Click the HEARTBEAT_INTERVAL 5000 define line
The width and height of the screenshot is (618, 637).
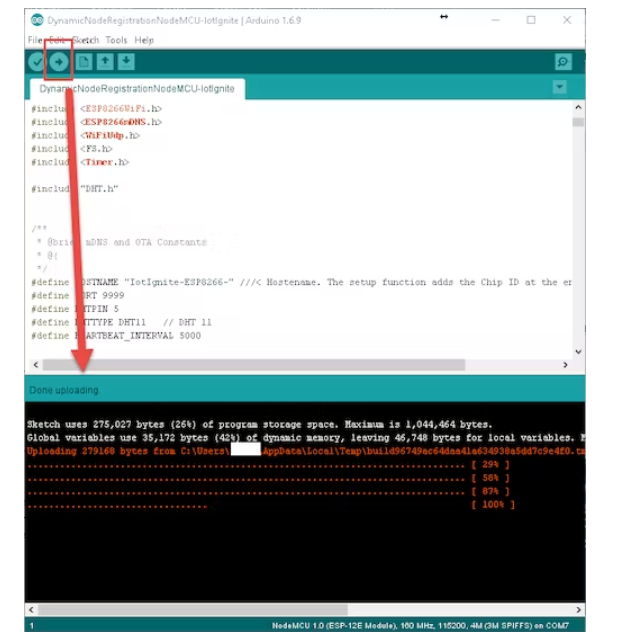click(116, 336)
